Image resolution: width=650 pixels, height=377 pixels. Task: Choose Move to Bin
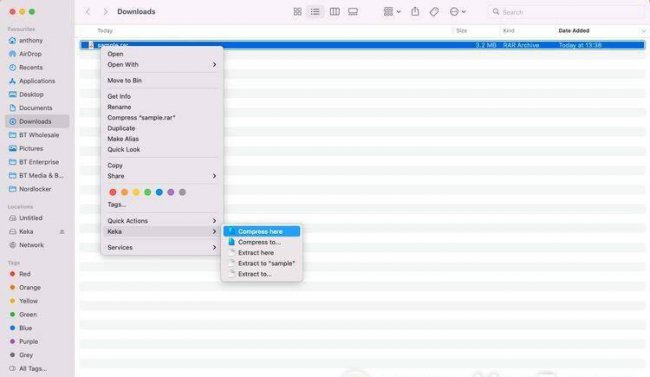(x=162, y=80)
